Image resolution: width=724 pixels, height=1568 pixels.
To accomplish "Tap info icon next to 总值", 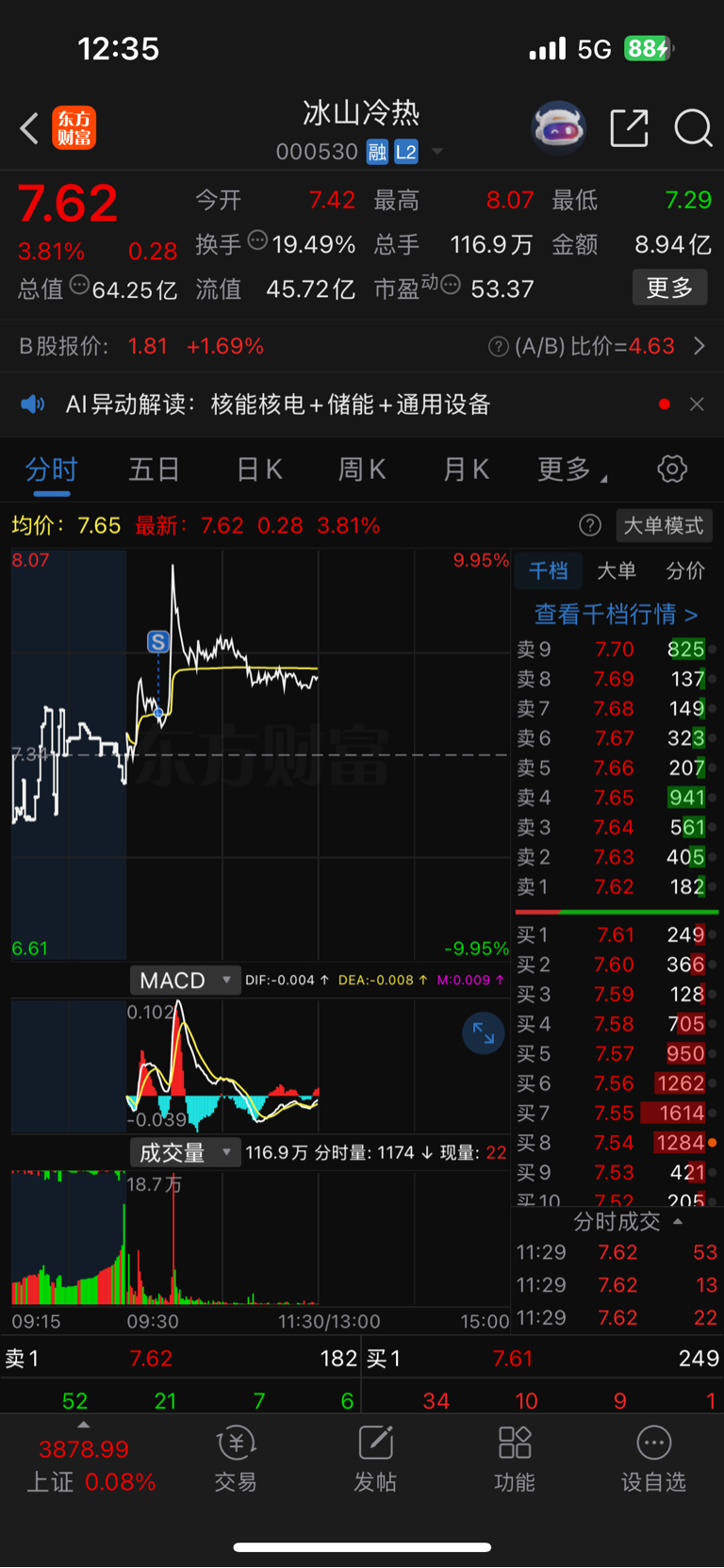I will [x=79, y=284].
